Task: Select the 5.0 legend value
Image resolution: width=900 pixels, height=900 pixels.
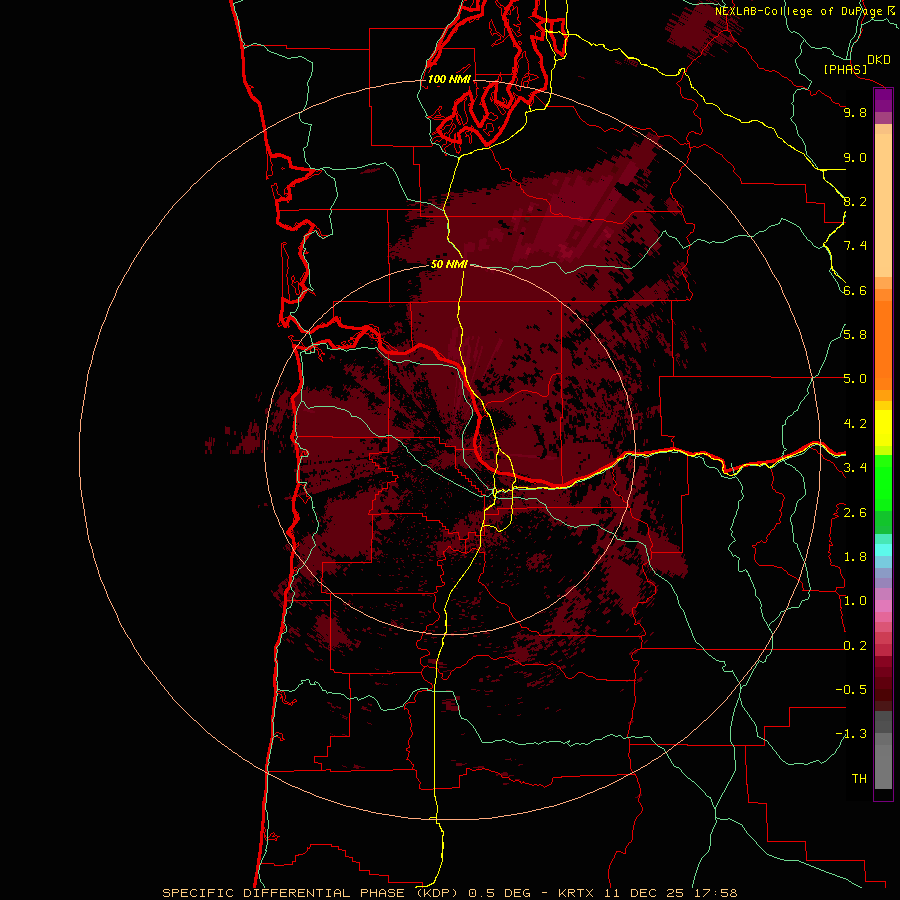Action: pyautogui.click(x=855, y=379)
